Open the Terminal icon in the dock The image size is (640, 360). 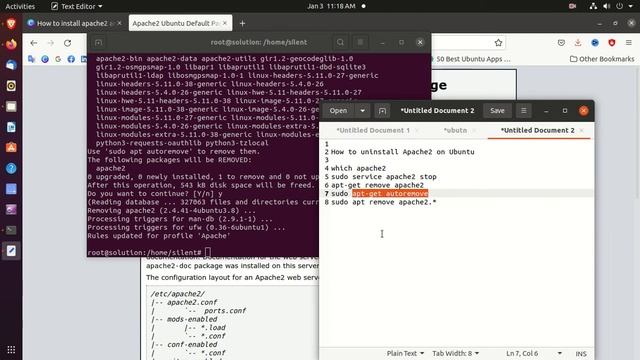tap(11, 230)
